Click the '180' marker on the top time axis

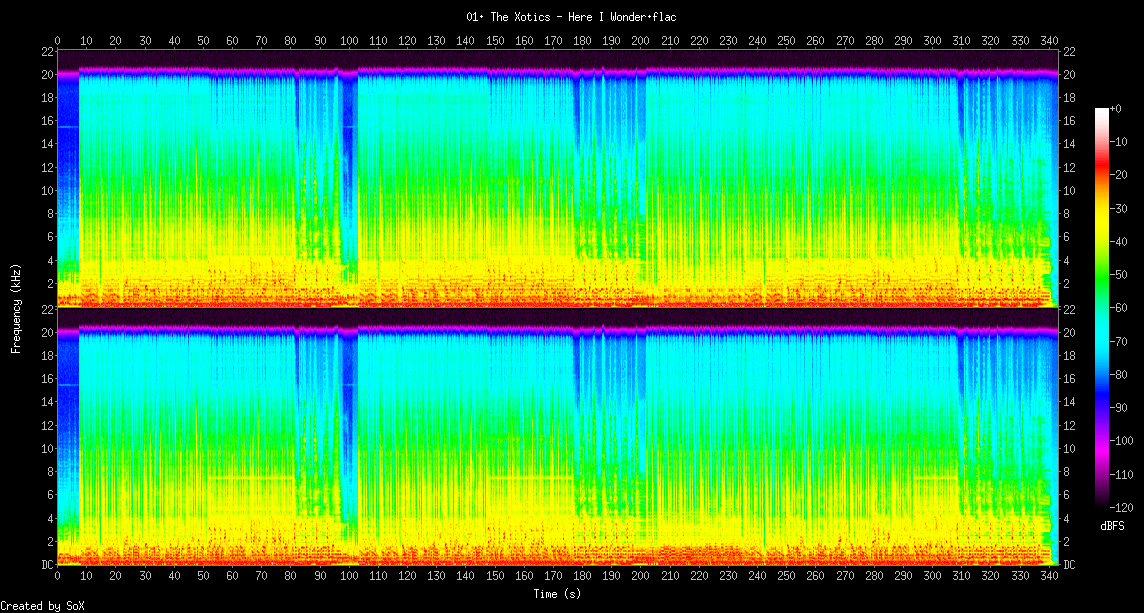[x=582, y=41]
